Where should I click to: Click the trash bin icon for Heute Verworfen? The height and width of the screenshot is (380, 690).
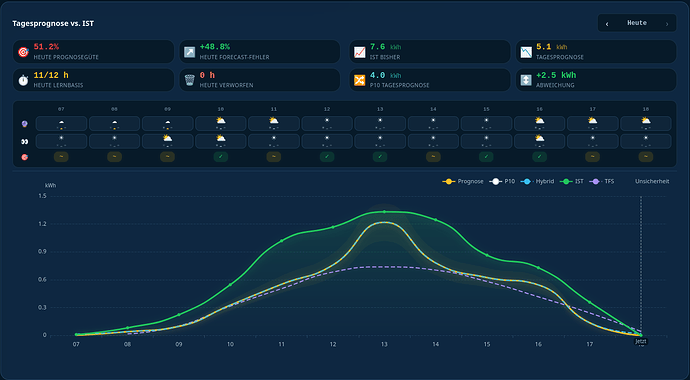pos(189,80)
